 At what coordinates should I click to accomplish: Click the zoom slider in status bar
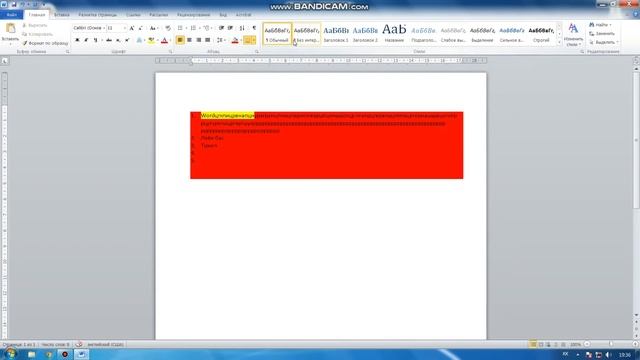611,344
